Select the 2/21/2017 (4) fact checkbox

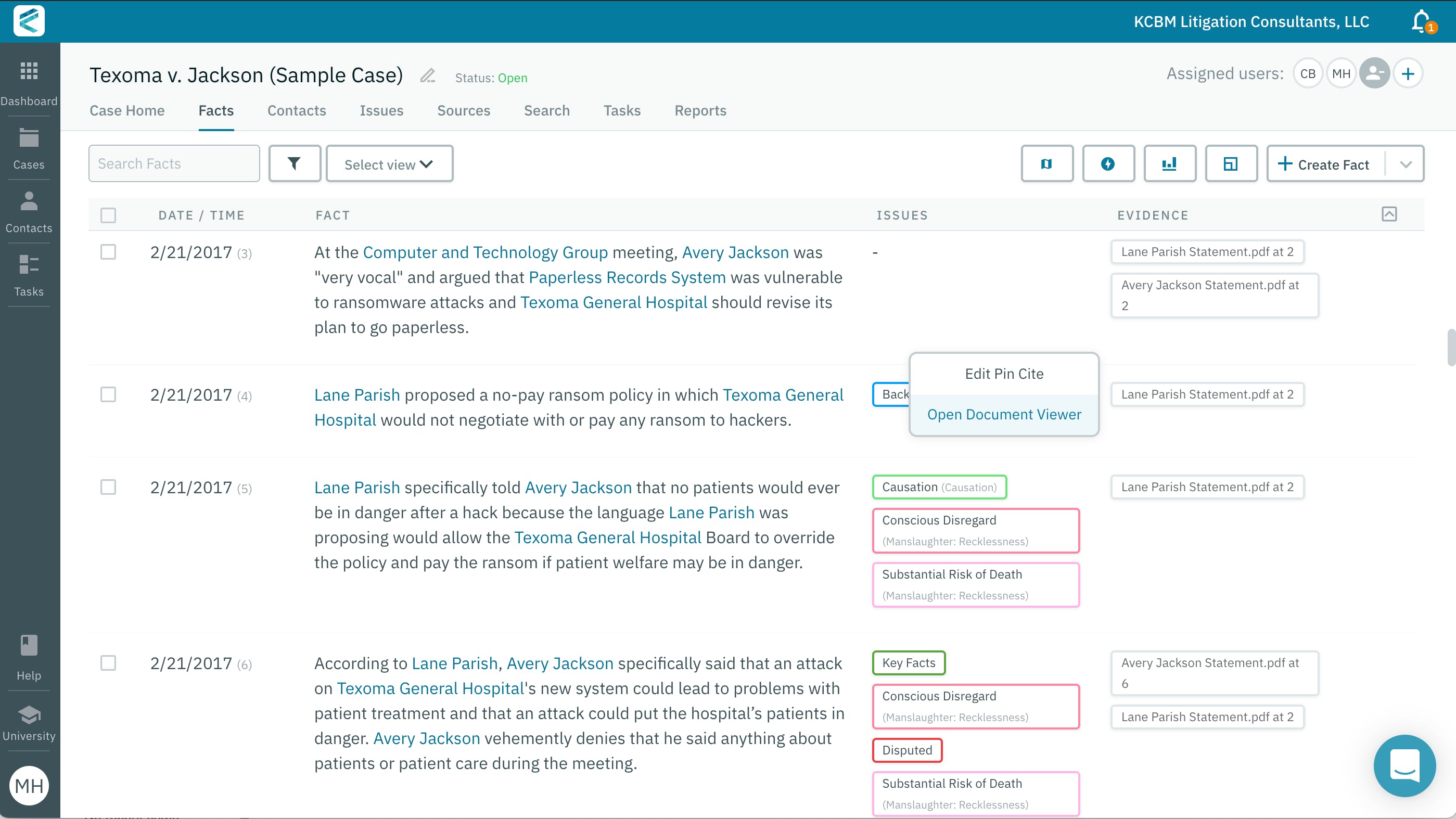tap(108, 394)
